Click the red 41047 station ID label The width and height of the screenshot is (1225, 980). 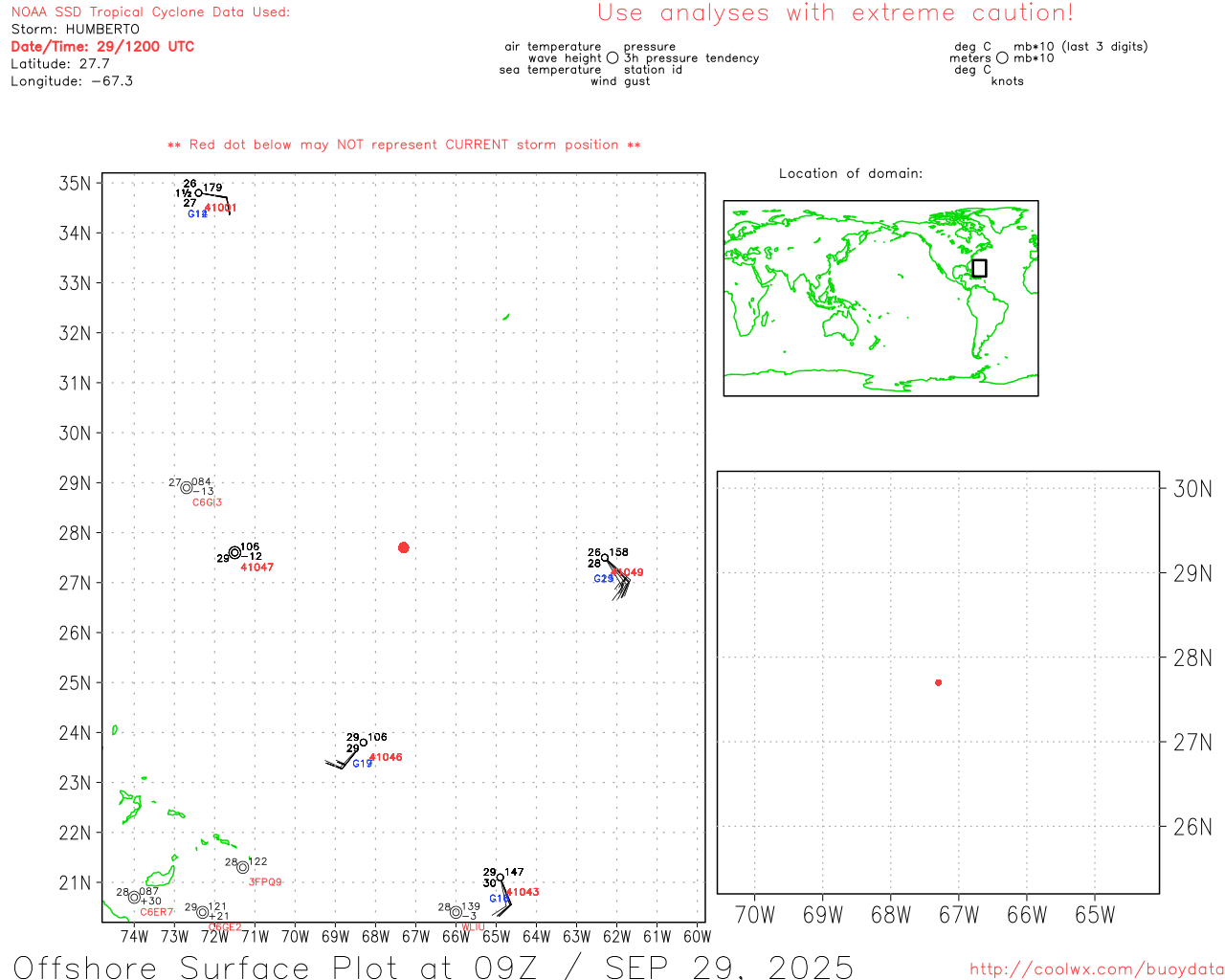tap(256, 568)
